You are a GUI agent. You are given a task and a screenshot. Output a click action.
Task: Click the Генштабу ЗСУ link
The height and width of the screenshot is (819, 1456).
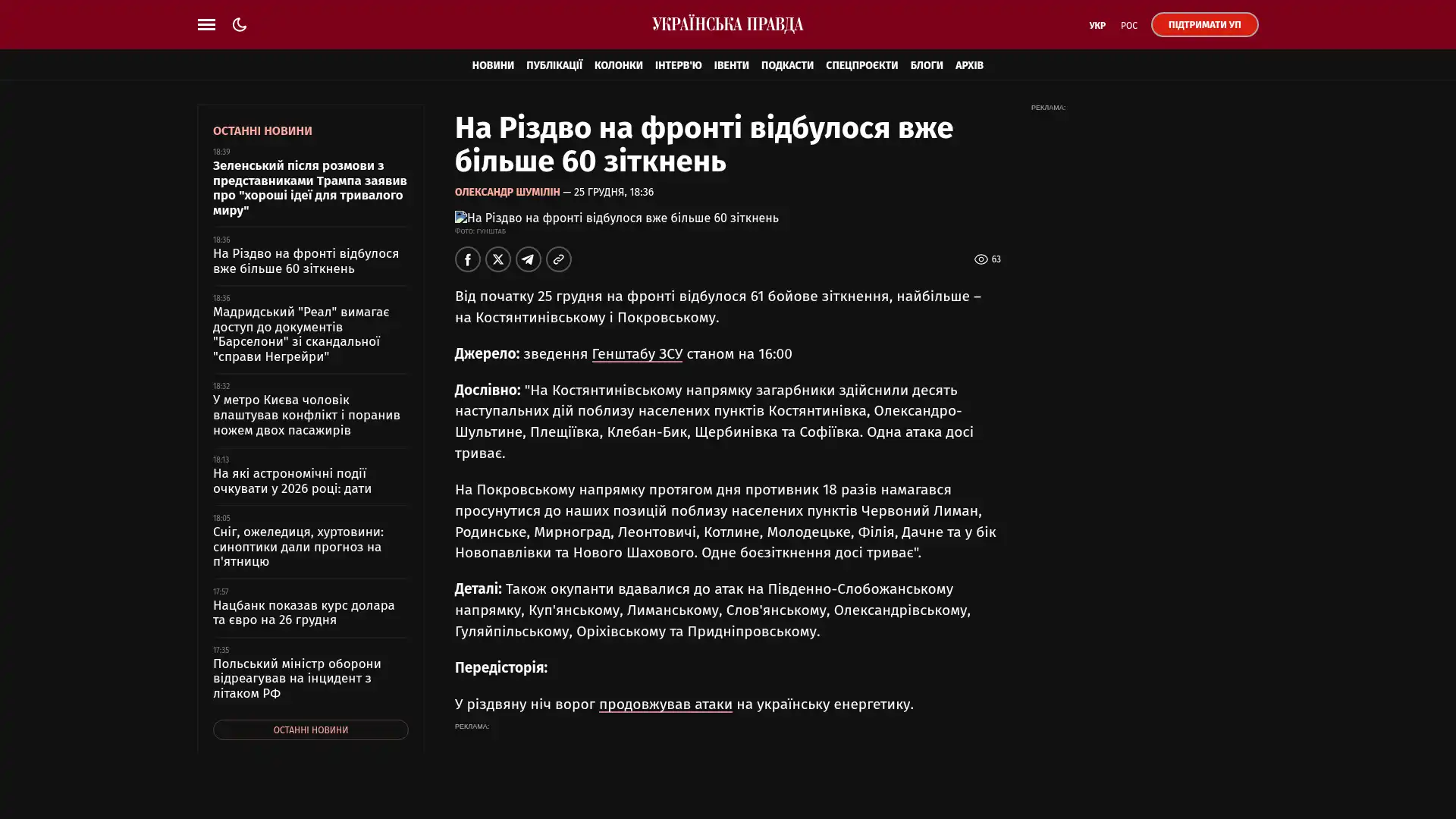636,353
